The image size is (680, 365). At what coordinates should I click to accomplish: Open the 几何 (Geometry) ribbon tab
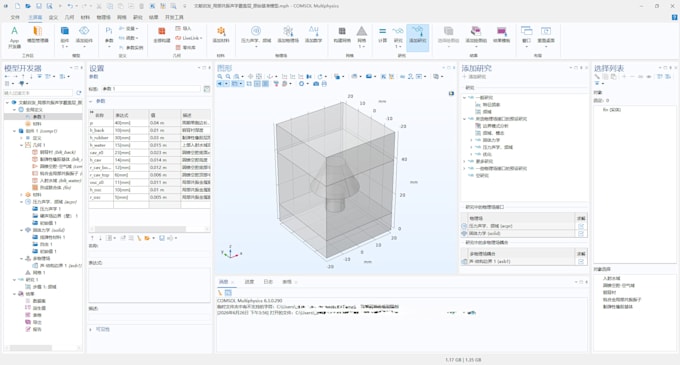[69, 17]
